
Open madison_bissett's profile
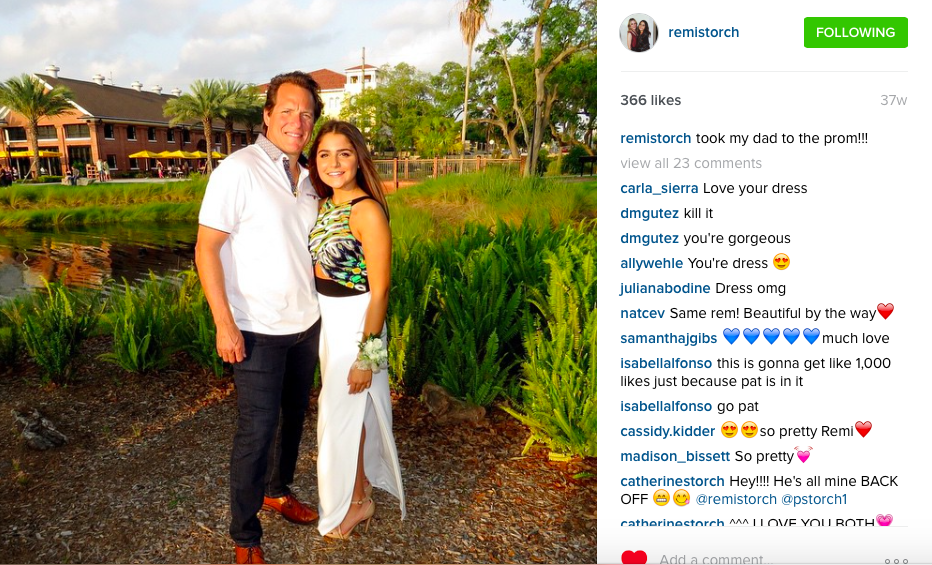(675, 456)
